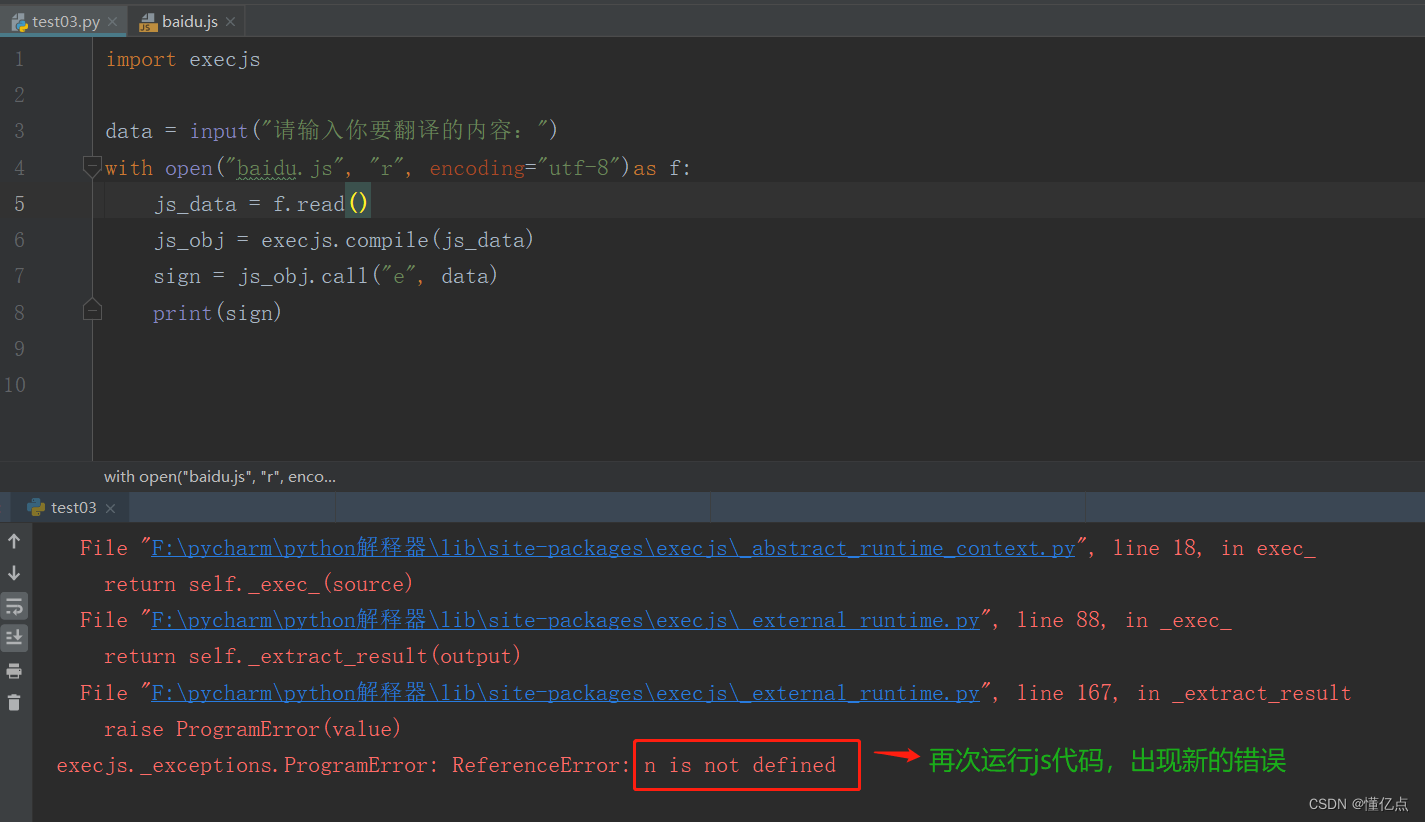Viewport: 1425px width, 822px height.
Task: Navigate down the stack trace
Action: tap(14, 573)
